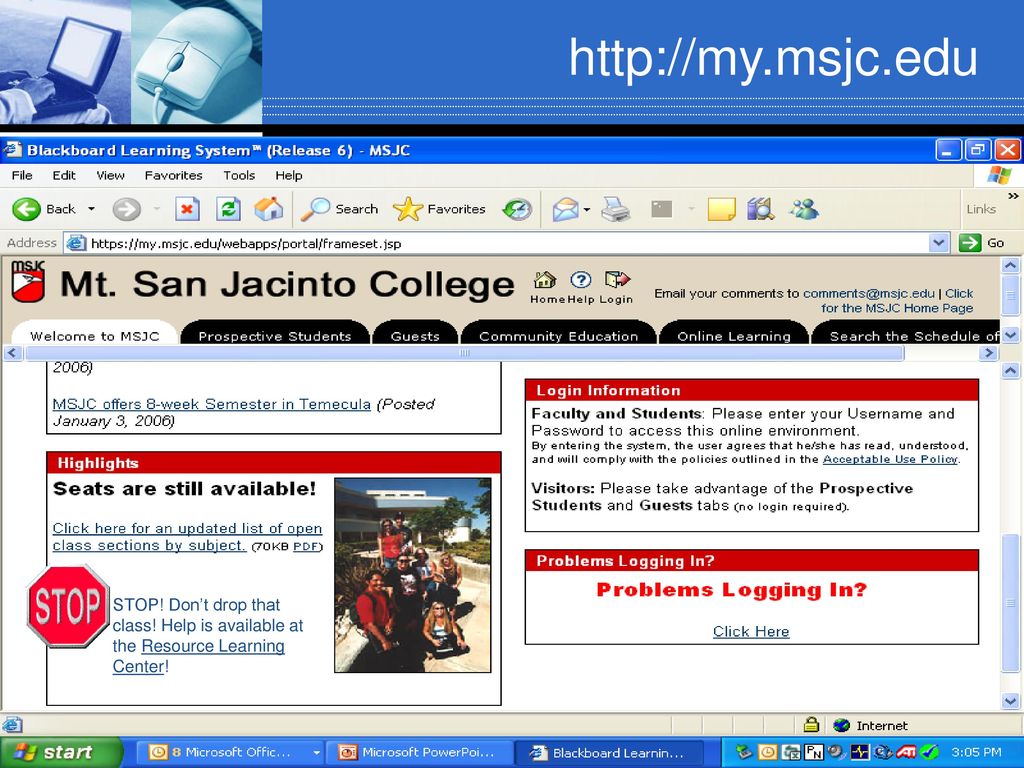Open the Help menu
Screen dimensions: 1024x768
coord(289,175)
